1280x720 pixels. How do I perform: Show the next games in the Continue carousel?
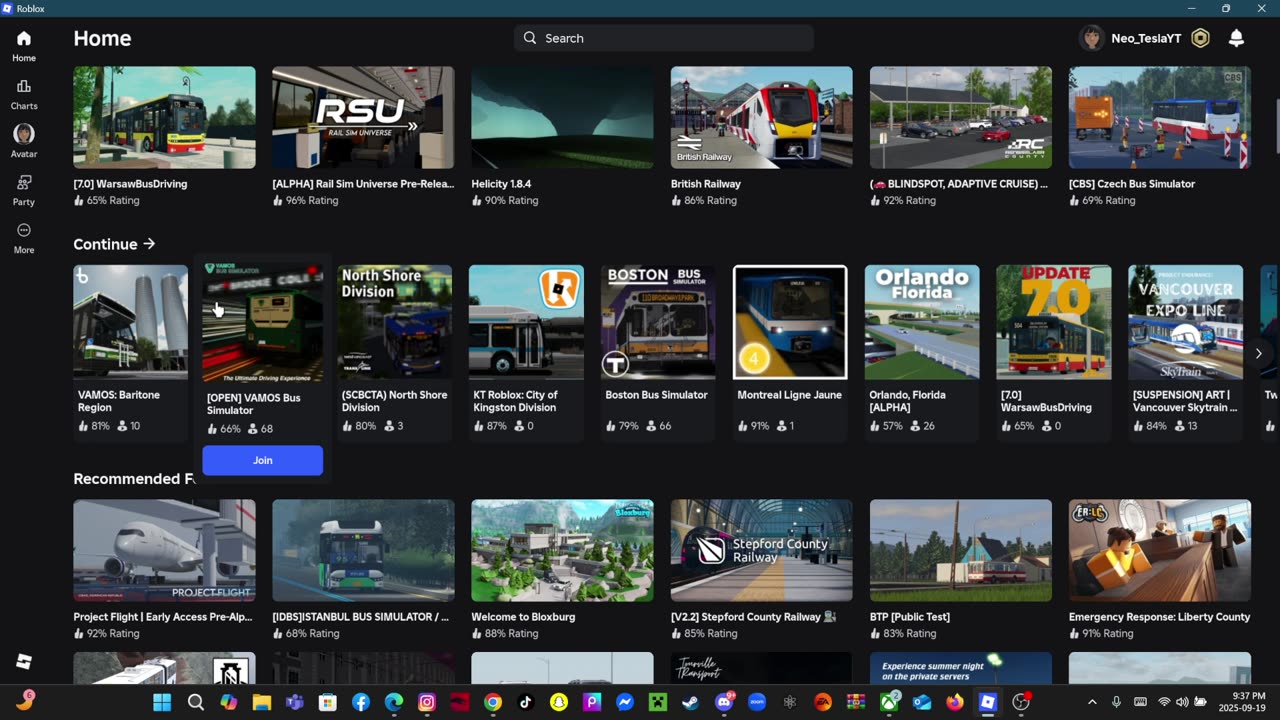coord(1258,353)
